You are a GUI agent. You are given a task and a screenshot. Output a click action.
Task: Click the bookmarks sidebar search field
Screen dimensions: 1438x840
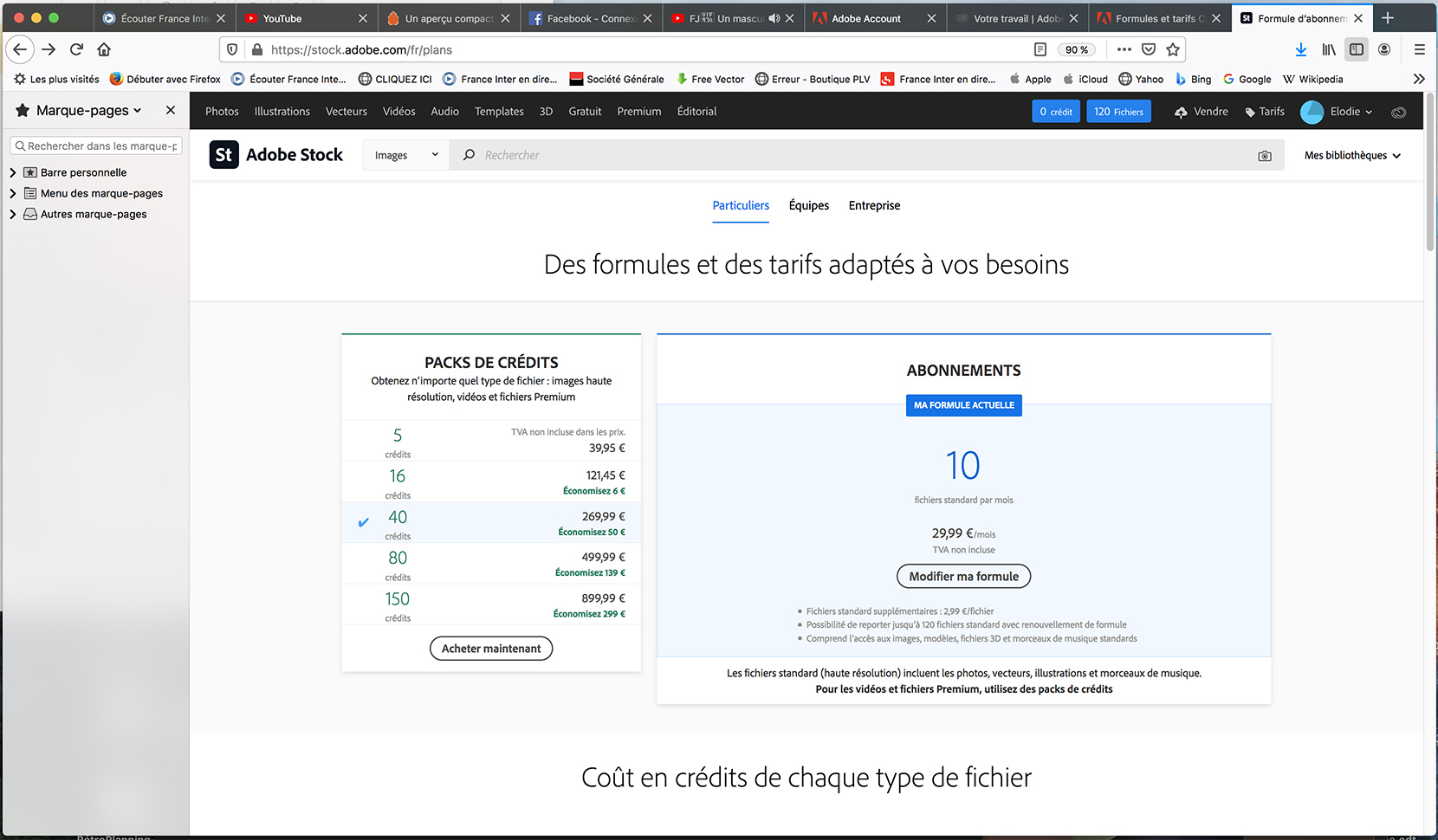pos(96,145)
